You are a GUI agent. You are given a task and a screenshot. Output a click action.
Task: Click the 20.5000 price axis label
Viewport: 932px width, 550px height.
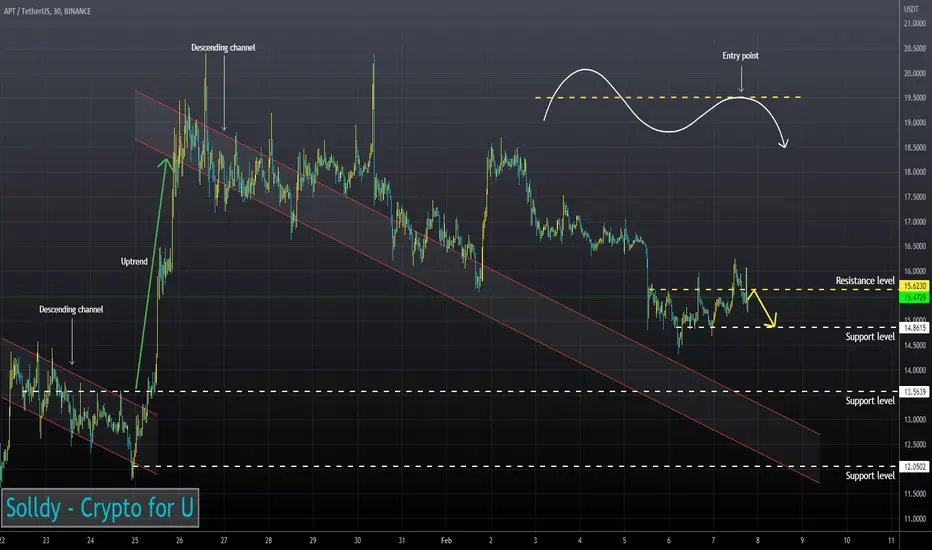coord(915,49)
